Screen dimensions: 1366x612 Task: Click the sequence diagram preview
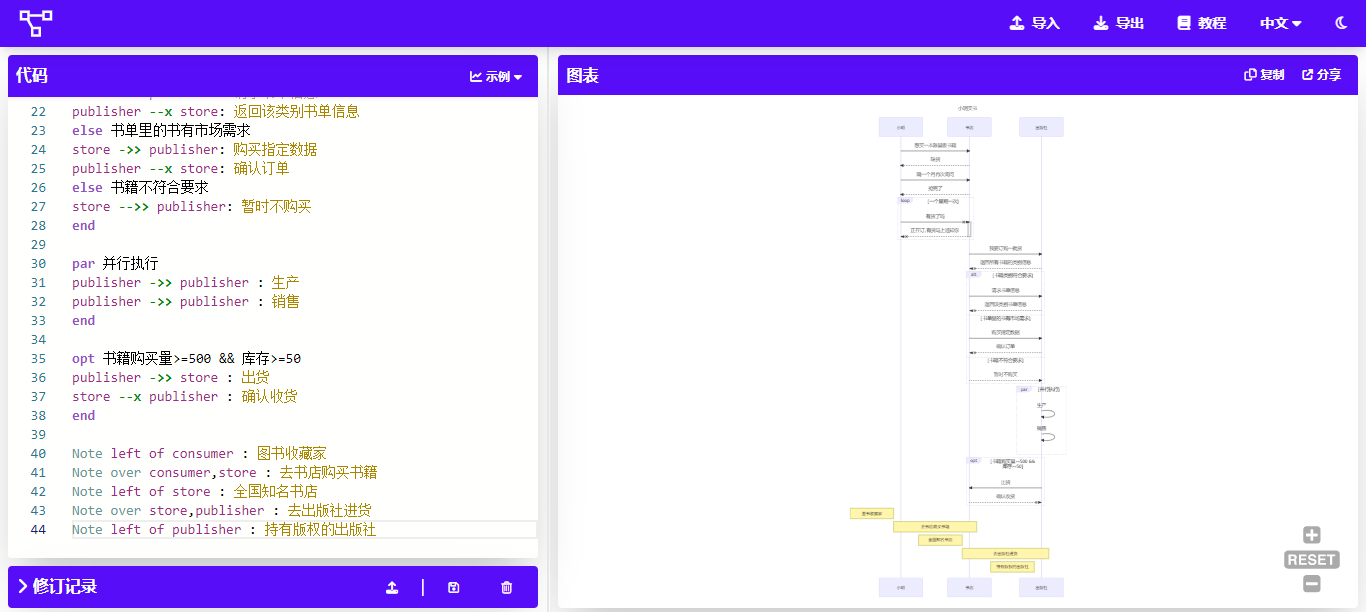pos(958,350)
